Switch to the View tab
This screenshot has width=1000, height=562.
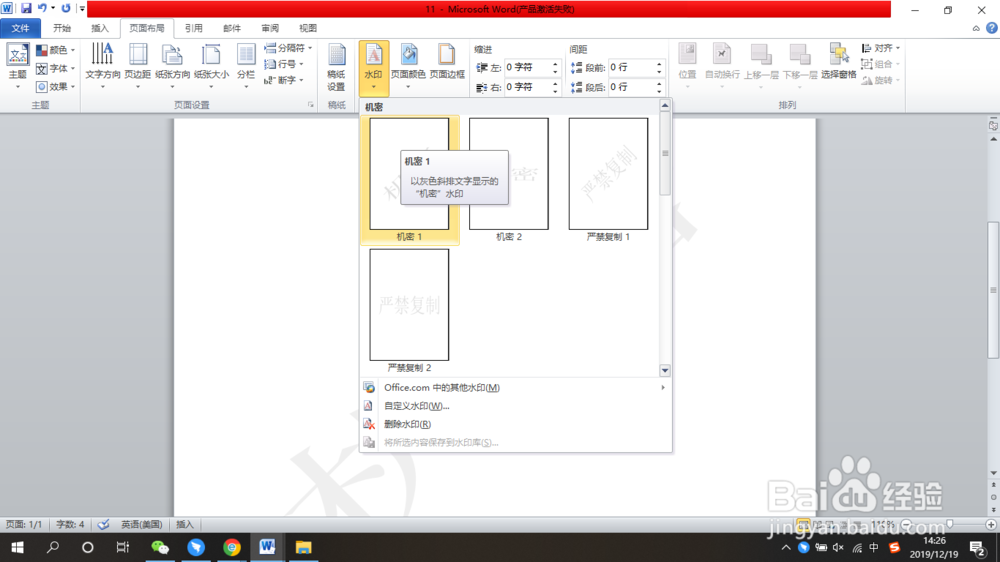tap(308, 28)
